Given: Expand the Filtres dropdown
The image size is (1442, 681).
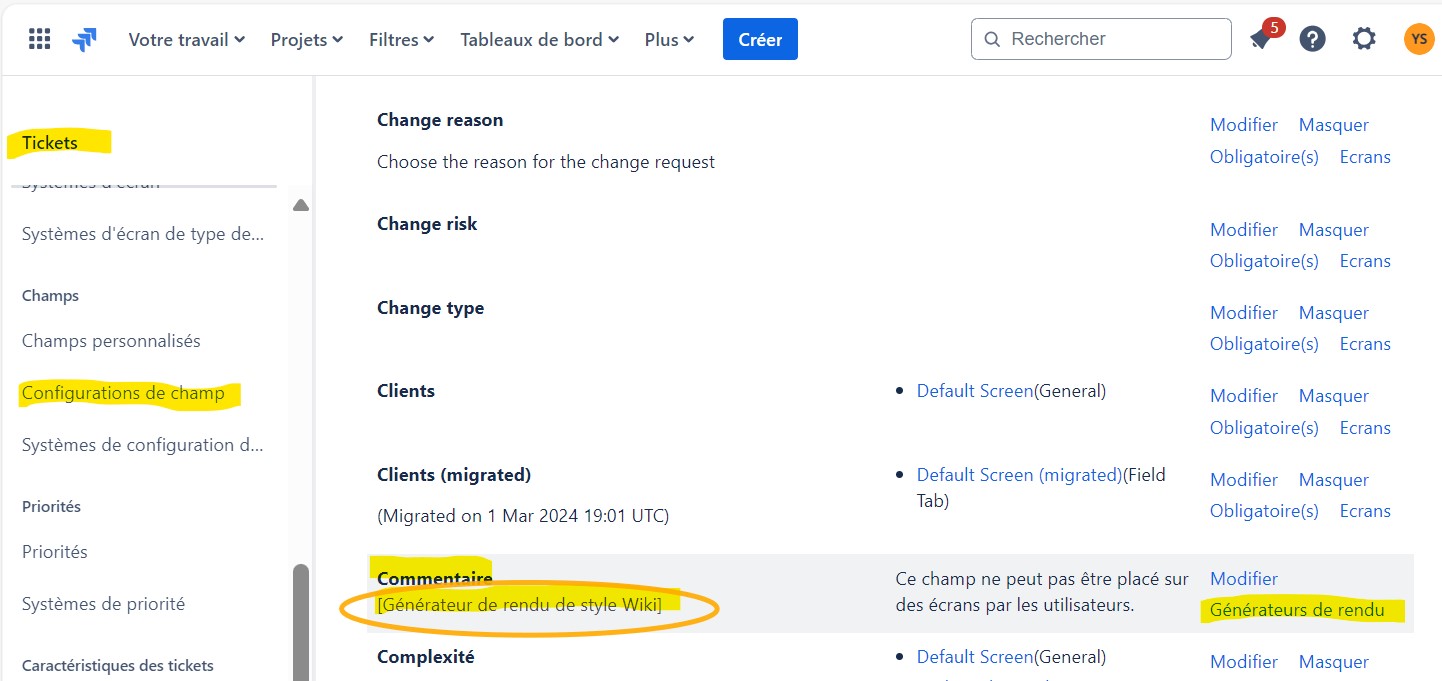Looking at the screenshot, I should coord(400,39).
